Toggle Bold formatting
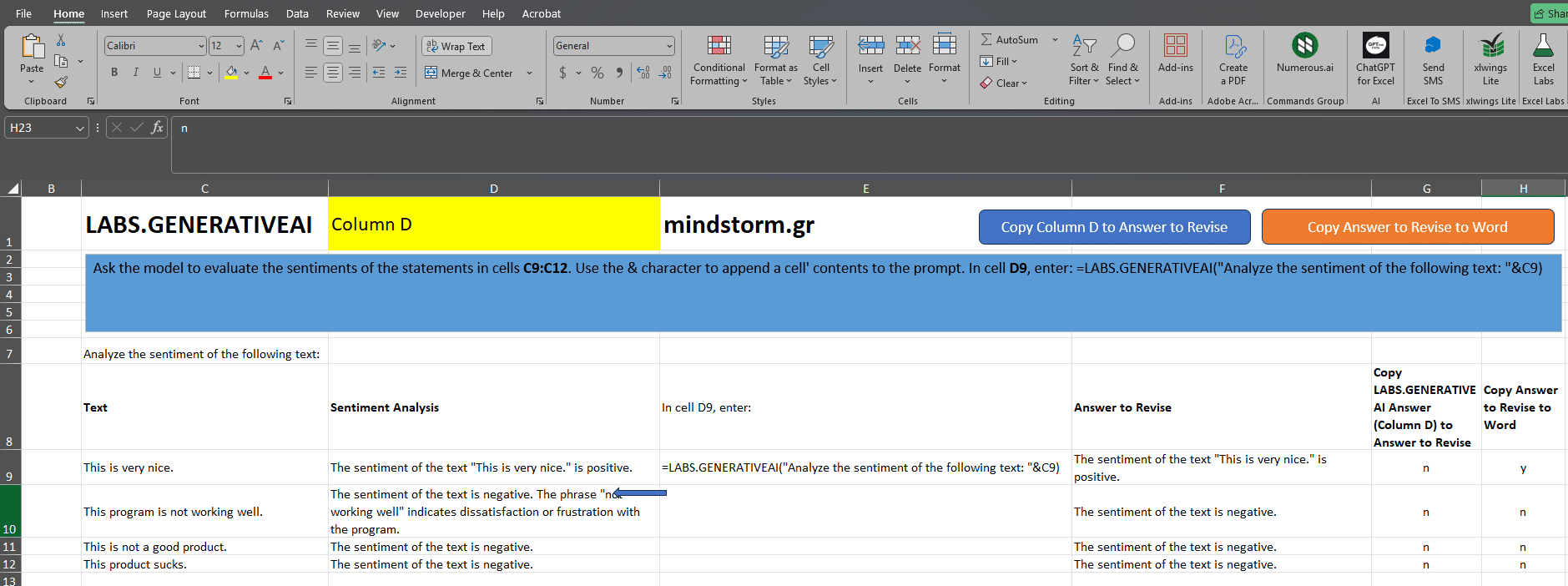The height and width of the screenshot is (586, 1568). coord(114,73)
